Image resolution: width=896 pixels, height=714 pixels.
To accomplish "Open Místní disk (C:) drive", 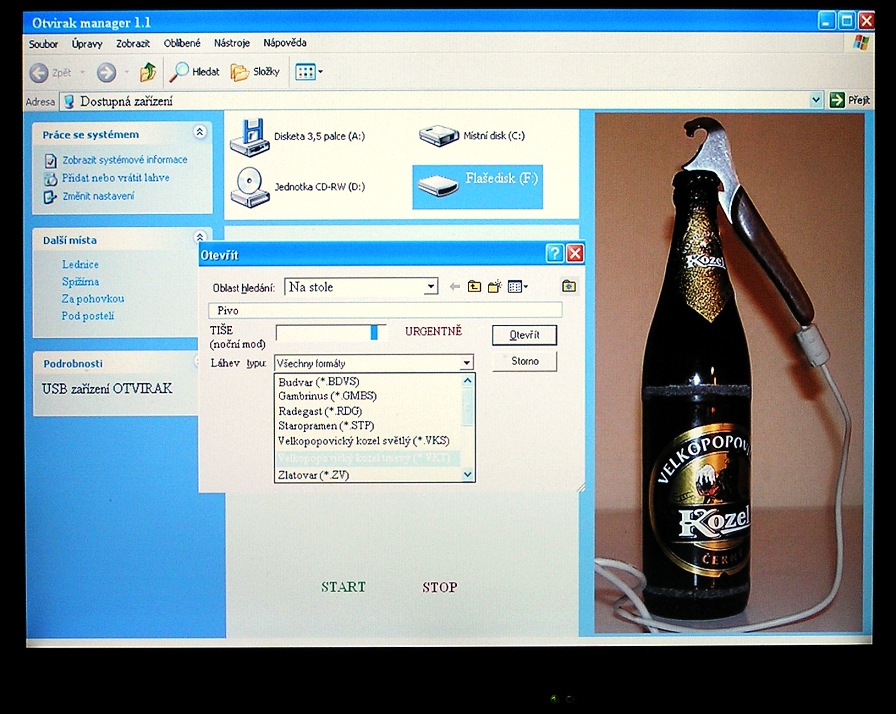I will [x=438, y=136].
